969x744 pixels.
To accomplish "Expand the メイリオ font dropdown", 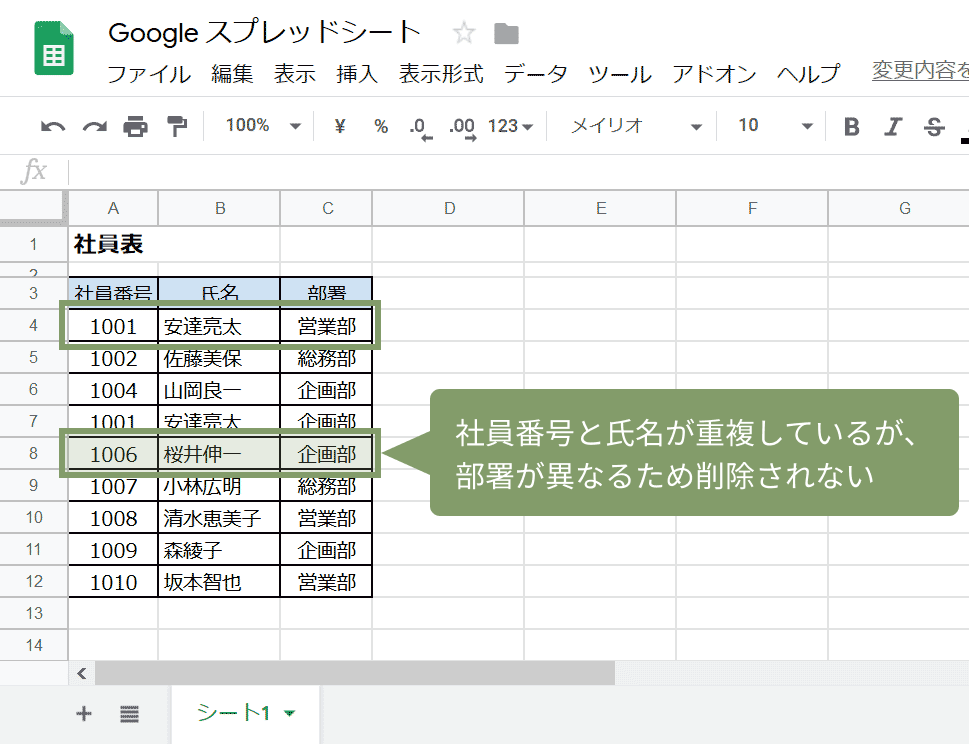I will click(x=637, y=126).
